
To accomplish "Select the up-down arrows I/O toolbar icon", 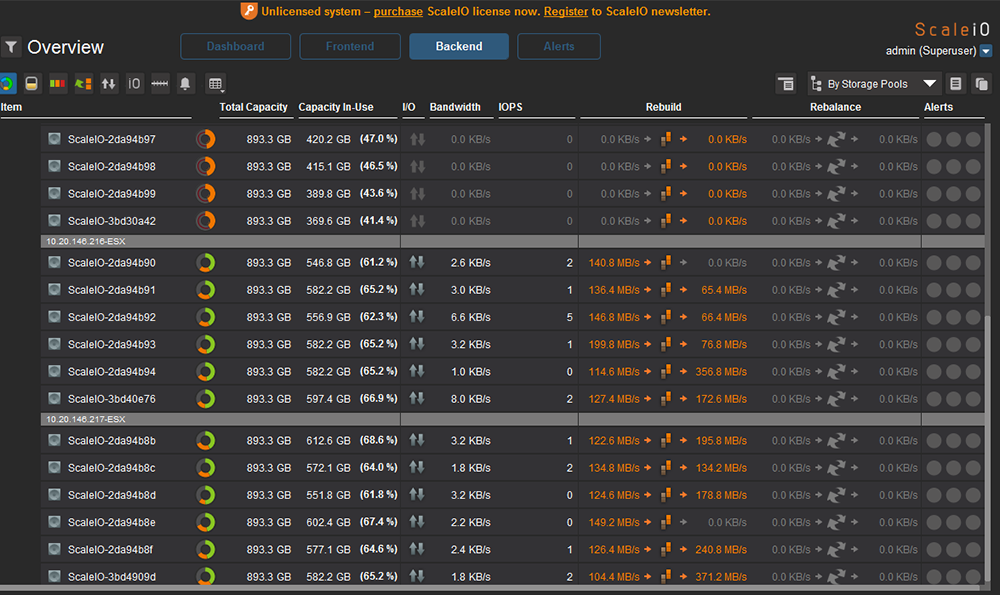I will [x=108, y=84].
